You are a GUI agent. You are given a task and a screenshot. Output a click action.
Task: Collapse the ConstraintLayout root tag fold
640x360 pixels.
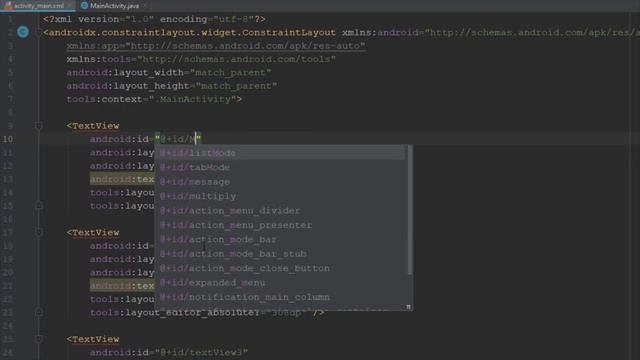[x=39, y=32]
